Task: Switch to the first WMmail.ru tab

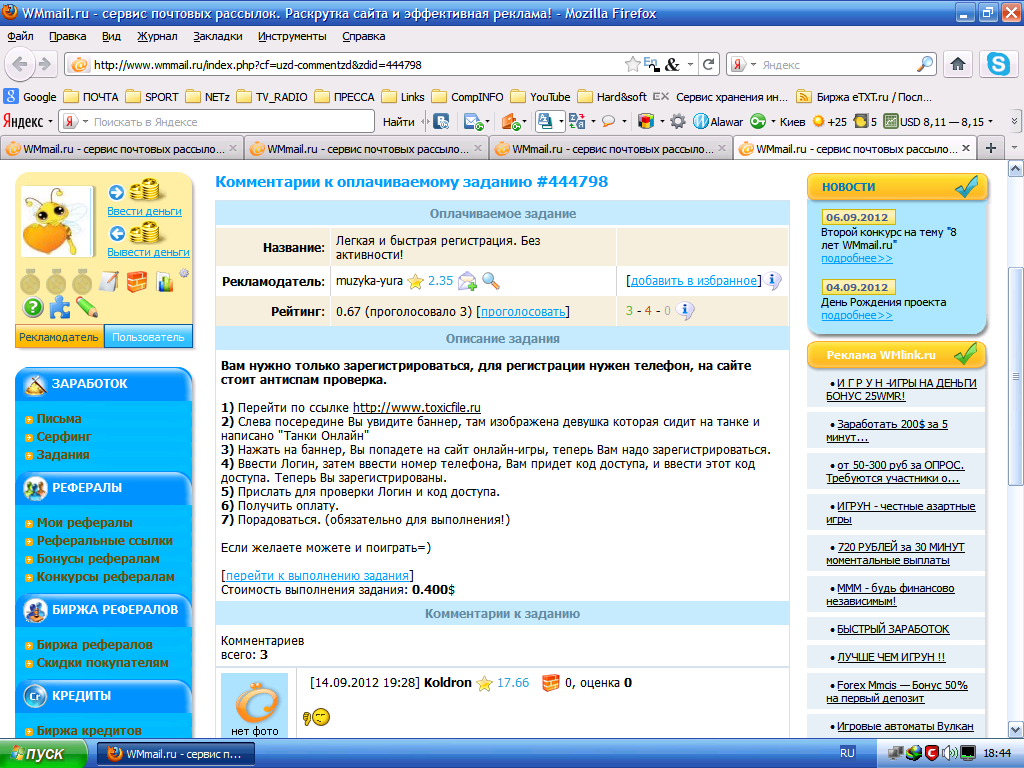Action: coord(121,149)
